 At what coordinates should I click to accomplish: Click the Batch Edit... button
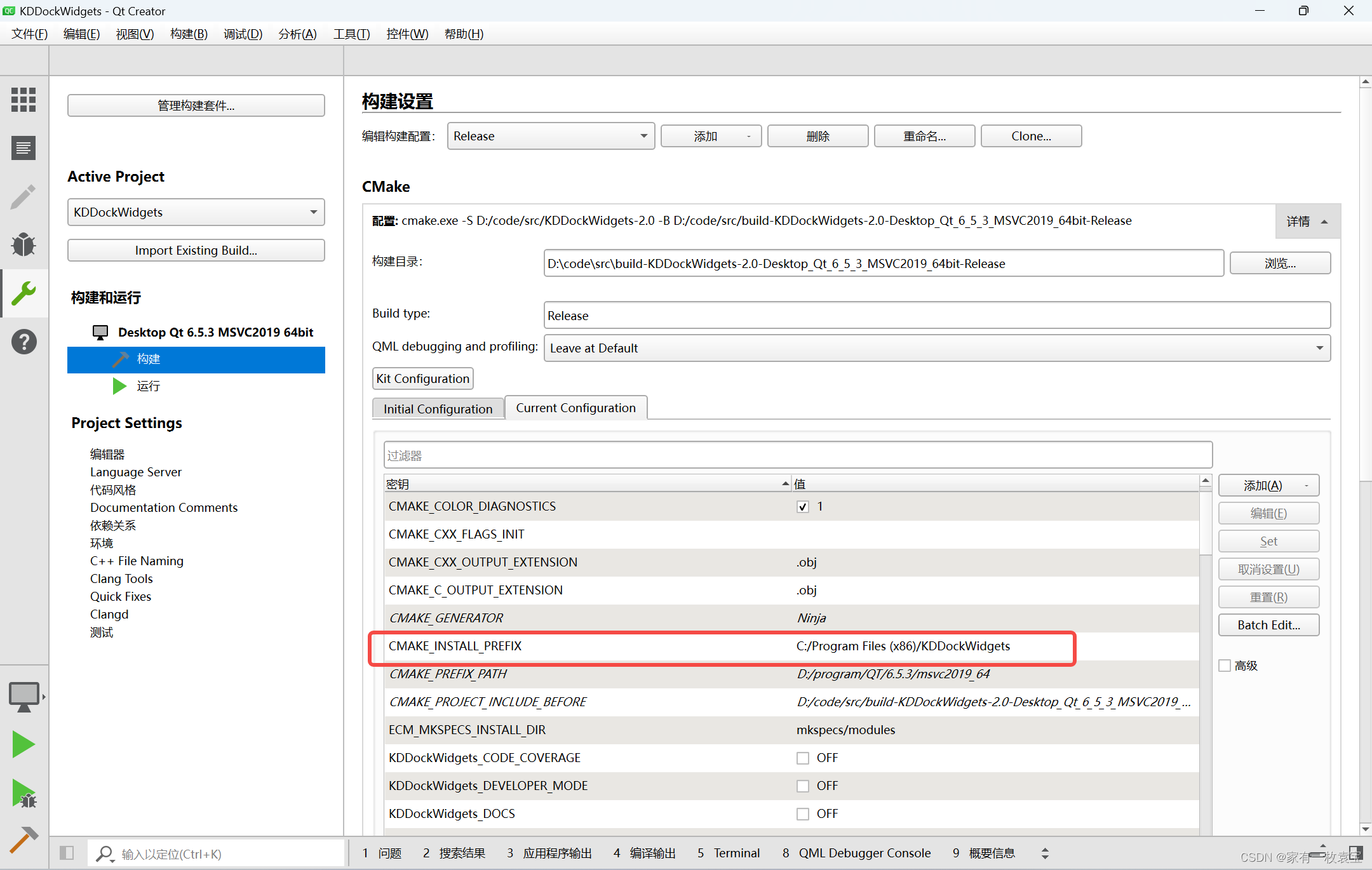[x=1268, y=625]
